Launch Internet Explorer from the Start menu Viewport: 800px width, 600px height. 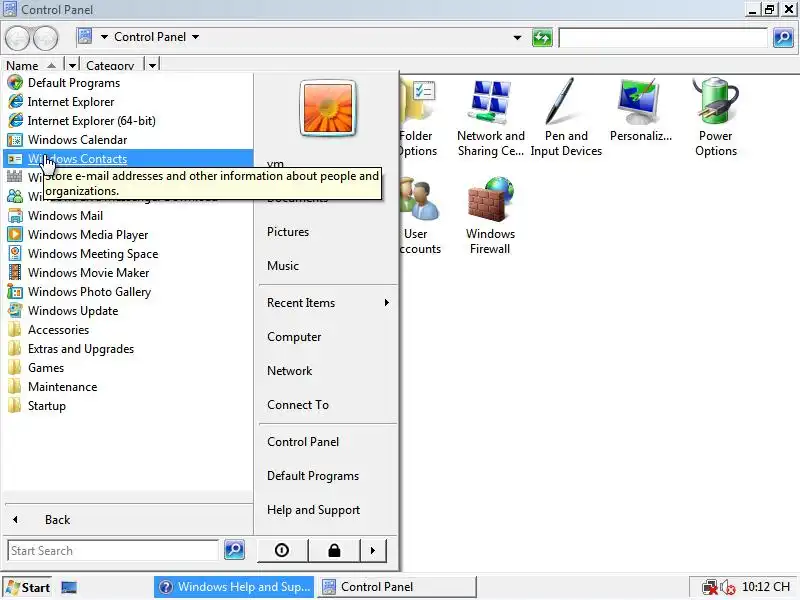pos(128,102)
